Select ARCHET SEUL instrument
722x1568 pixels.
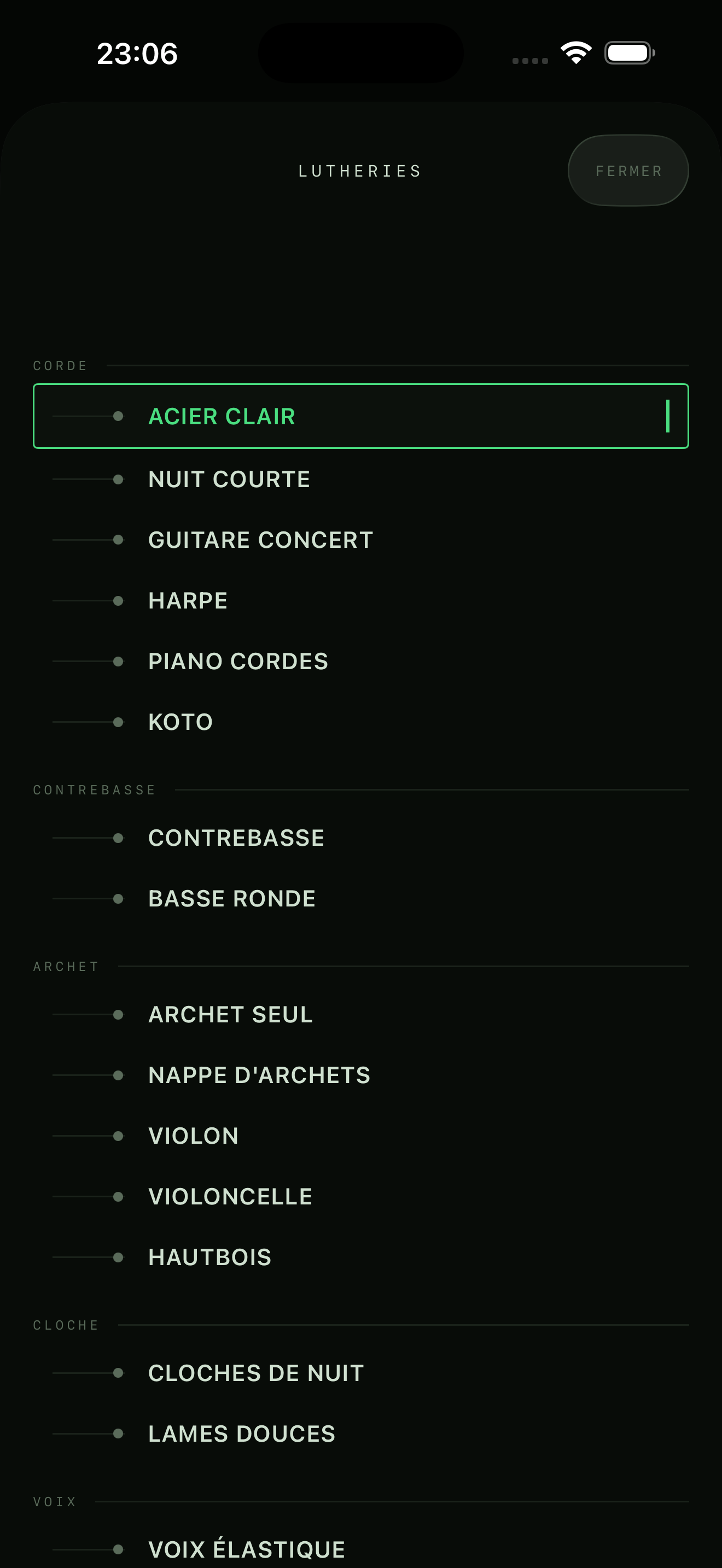pyautogui.click(x=361, y=1015)
